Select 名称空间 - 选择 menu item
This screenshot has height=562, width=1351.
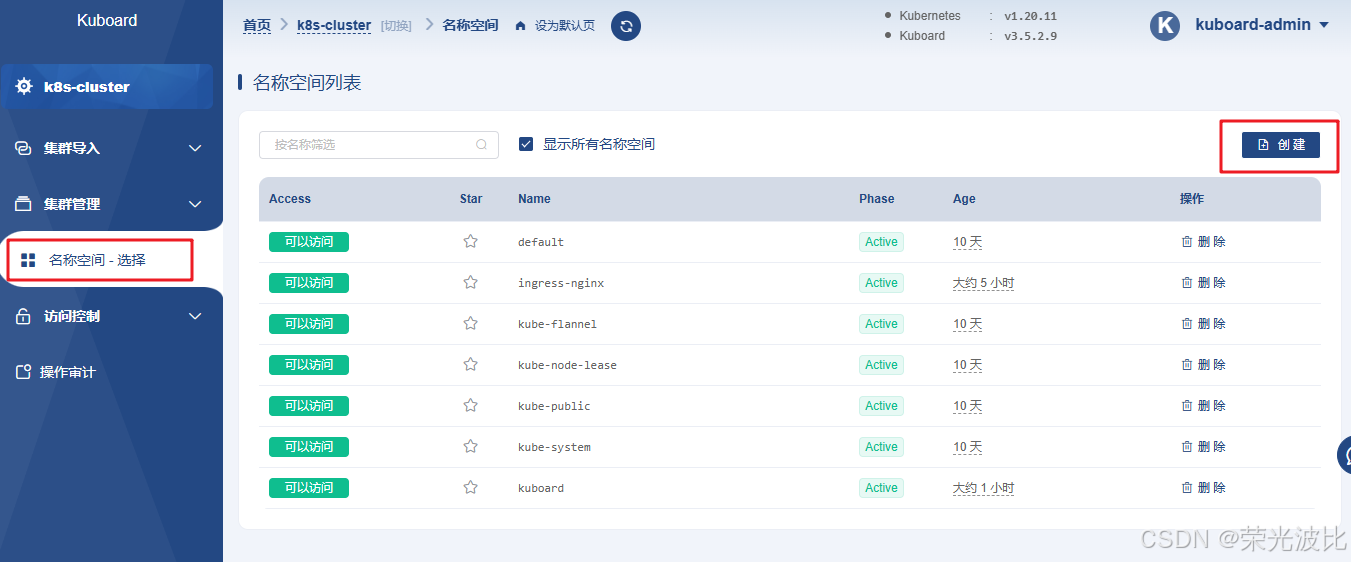(97, 260)
